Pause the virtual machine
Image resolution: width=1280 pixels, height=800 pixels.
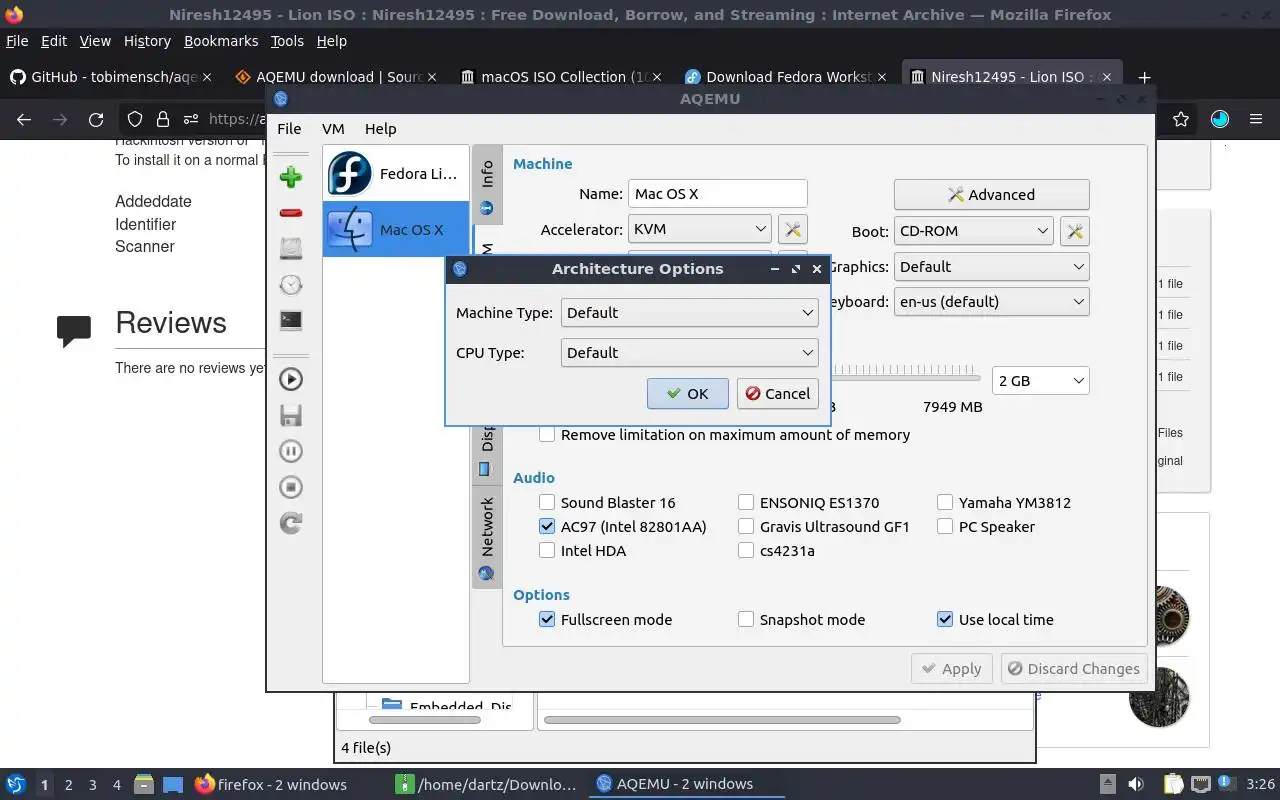pyautogui.click(x=291, y=451)
